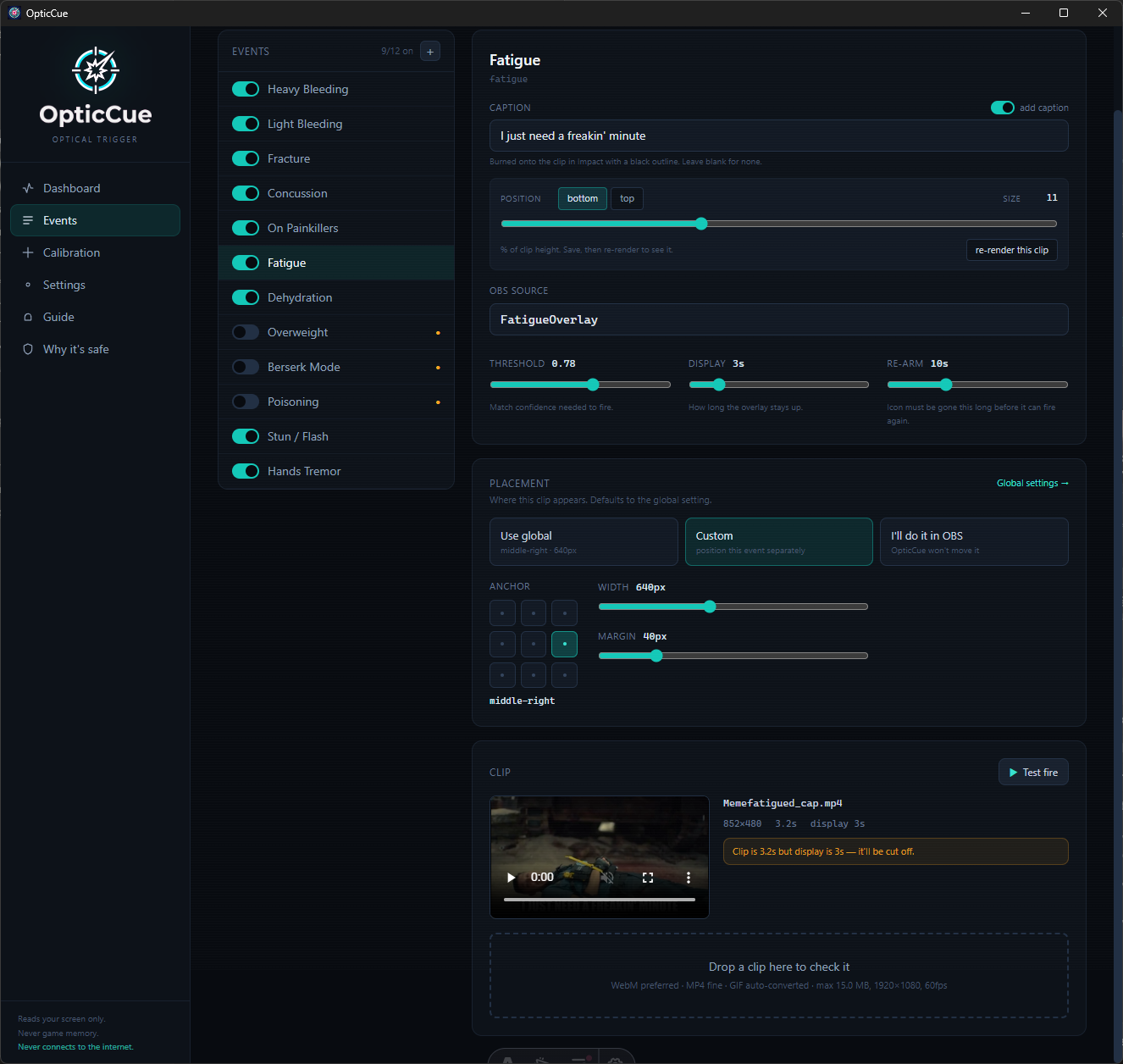1123x1064 pixels.
Task: Toggle the Stun / Flash switch
Action: [246, 436]
